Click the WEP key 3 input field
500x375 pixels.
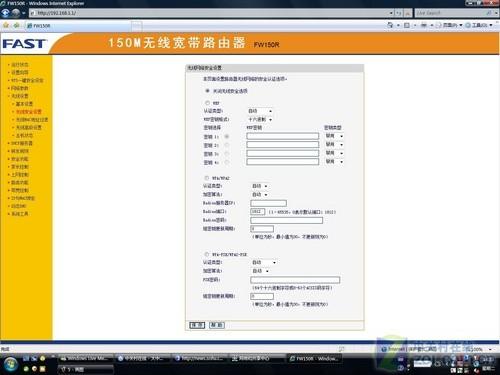283,153
